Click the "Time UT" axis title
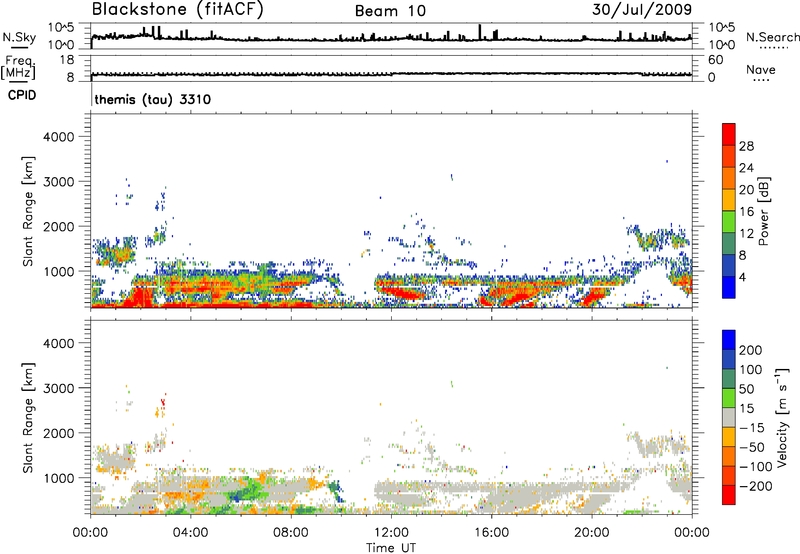Screen dimensions: 800x554 pos(391,548)
